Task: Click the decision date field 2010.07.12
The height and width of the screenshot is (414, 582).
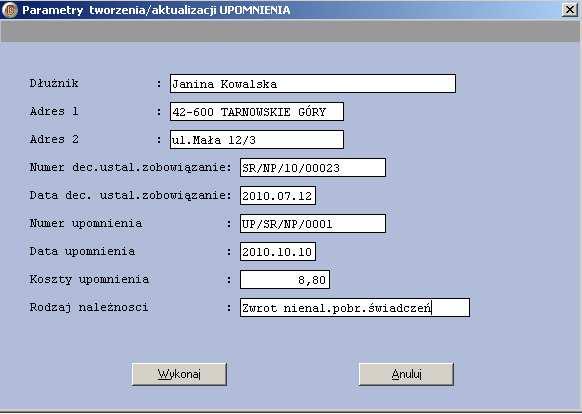Action: tap(278, 196)
